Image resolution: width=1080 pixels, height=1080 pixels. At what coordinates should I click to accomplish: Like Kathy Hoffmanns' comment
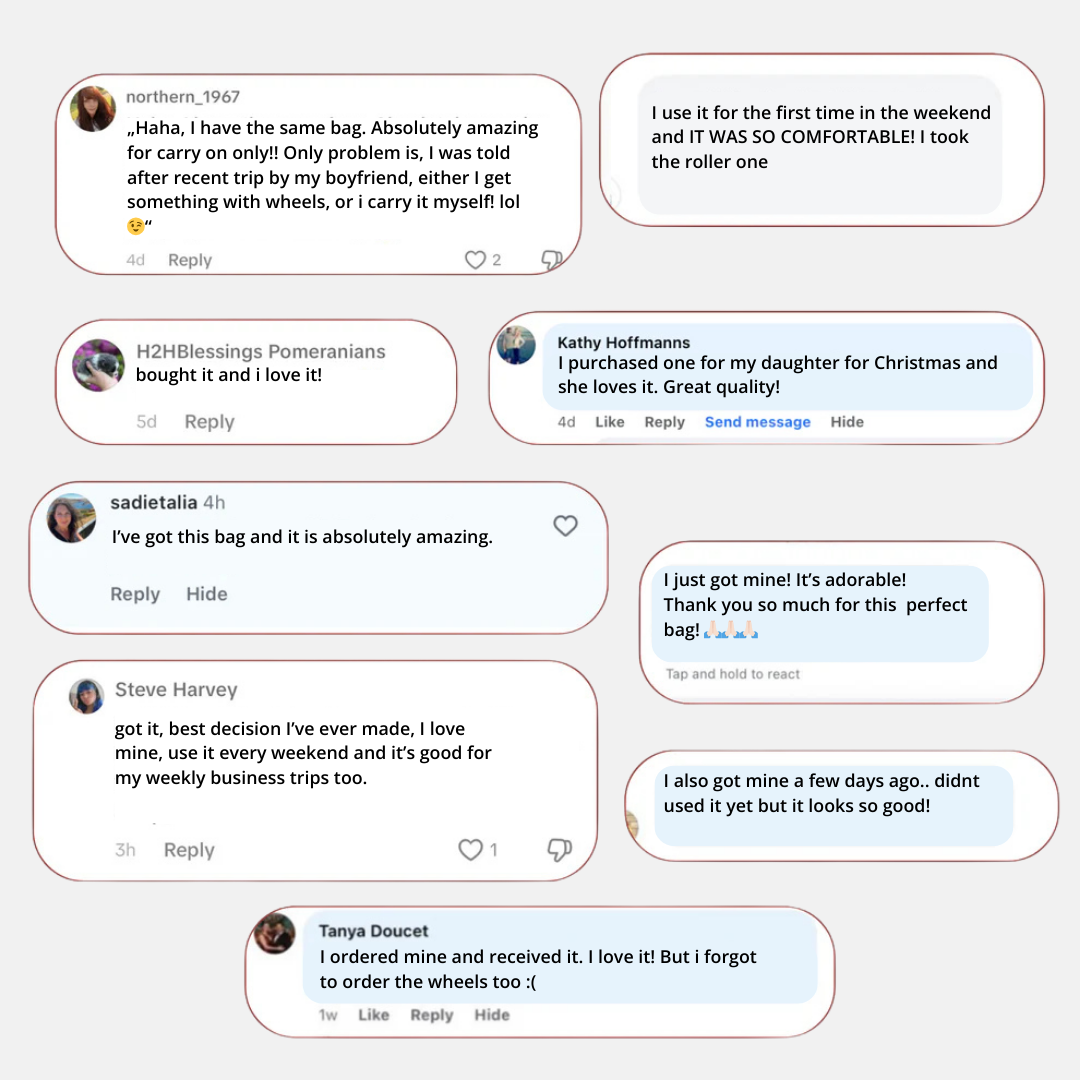pyautogui.click(x=609, y=422)
